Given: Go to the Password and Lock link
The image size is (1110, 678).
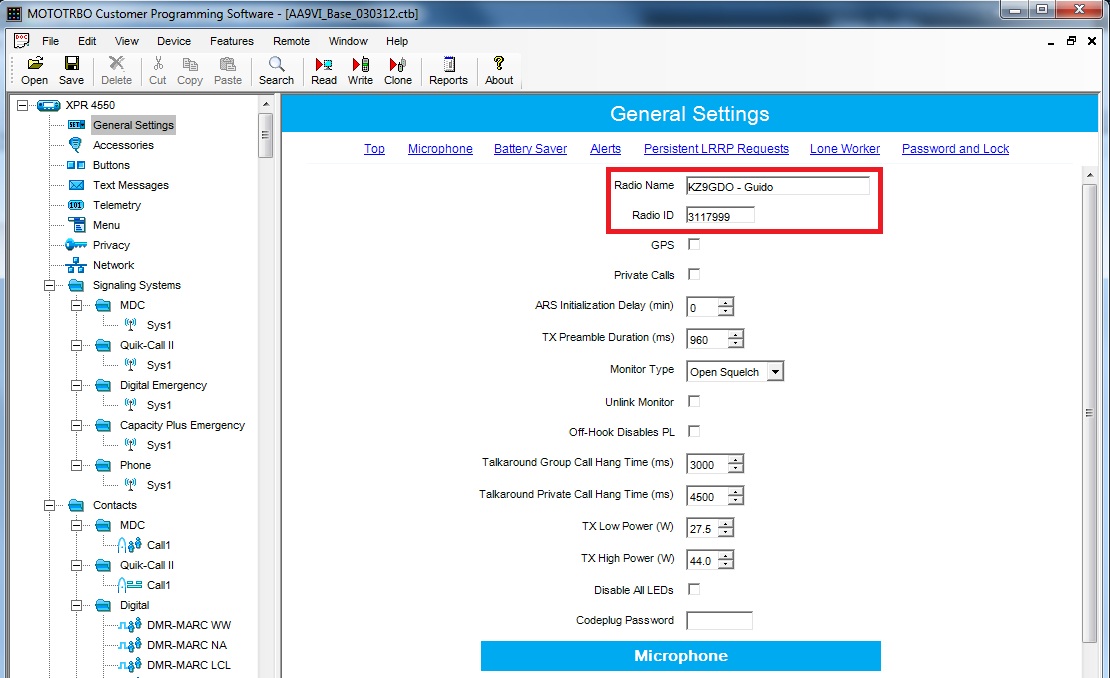Looking at the screenshot, I should point(955,149).
